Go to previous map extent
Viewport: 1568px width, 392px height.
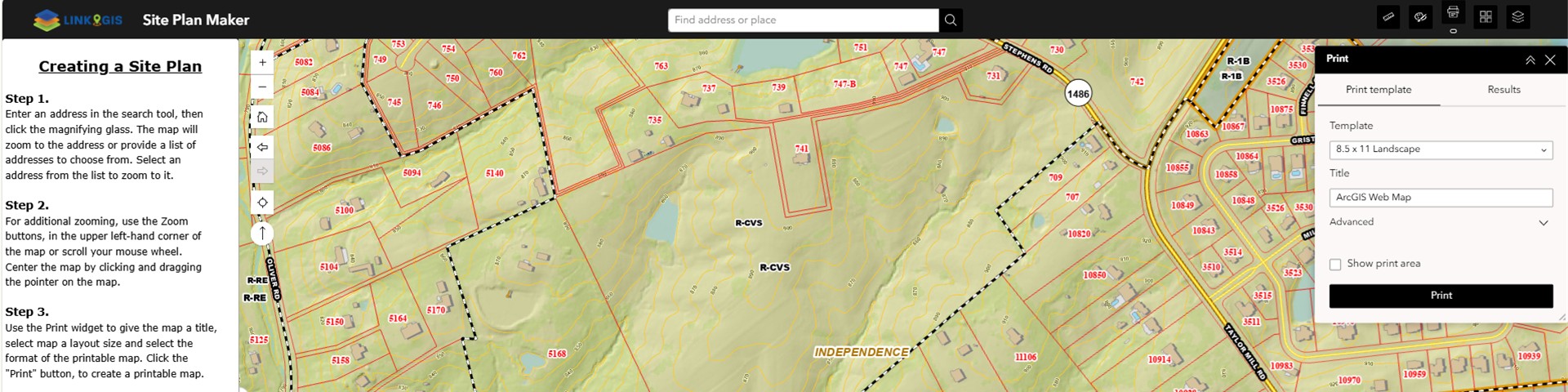pos(262,147)
